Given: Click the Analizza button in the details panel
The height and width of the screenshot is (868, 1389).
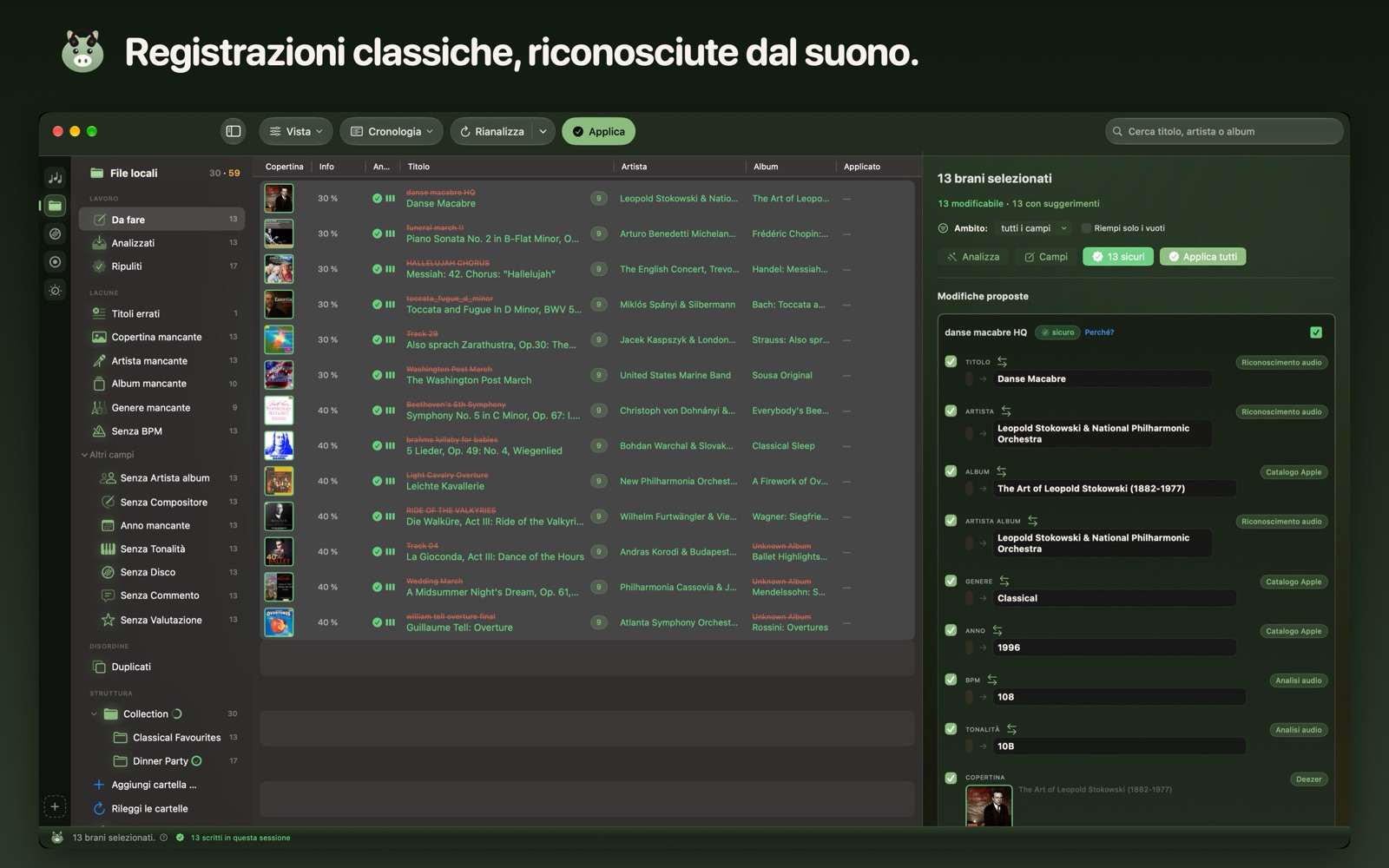Looking at the screenshot, I should [x=973, y=256].
